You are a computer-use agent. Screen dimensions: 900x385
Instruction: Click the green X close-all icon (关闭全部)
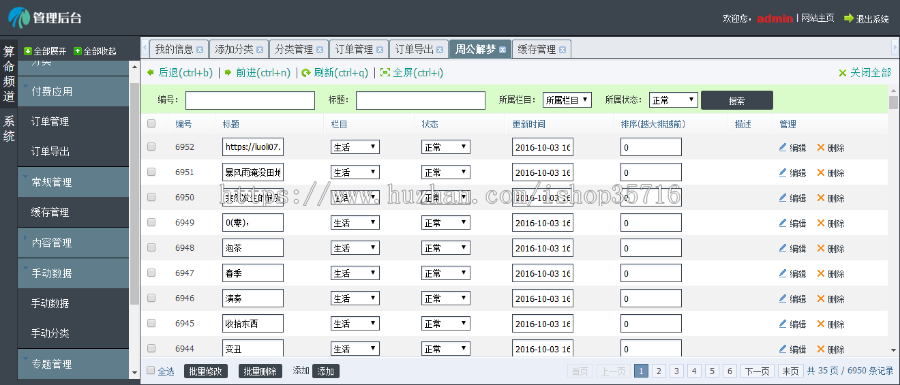tap(843, 73)
